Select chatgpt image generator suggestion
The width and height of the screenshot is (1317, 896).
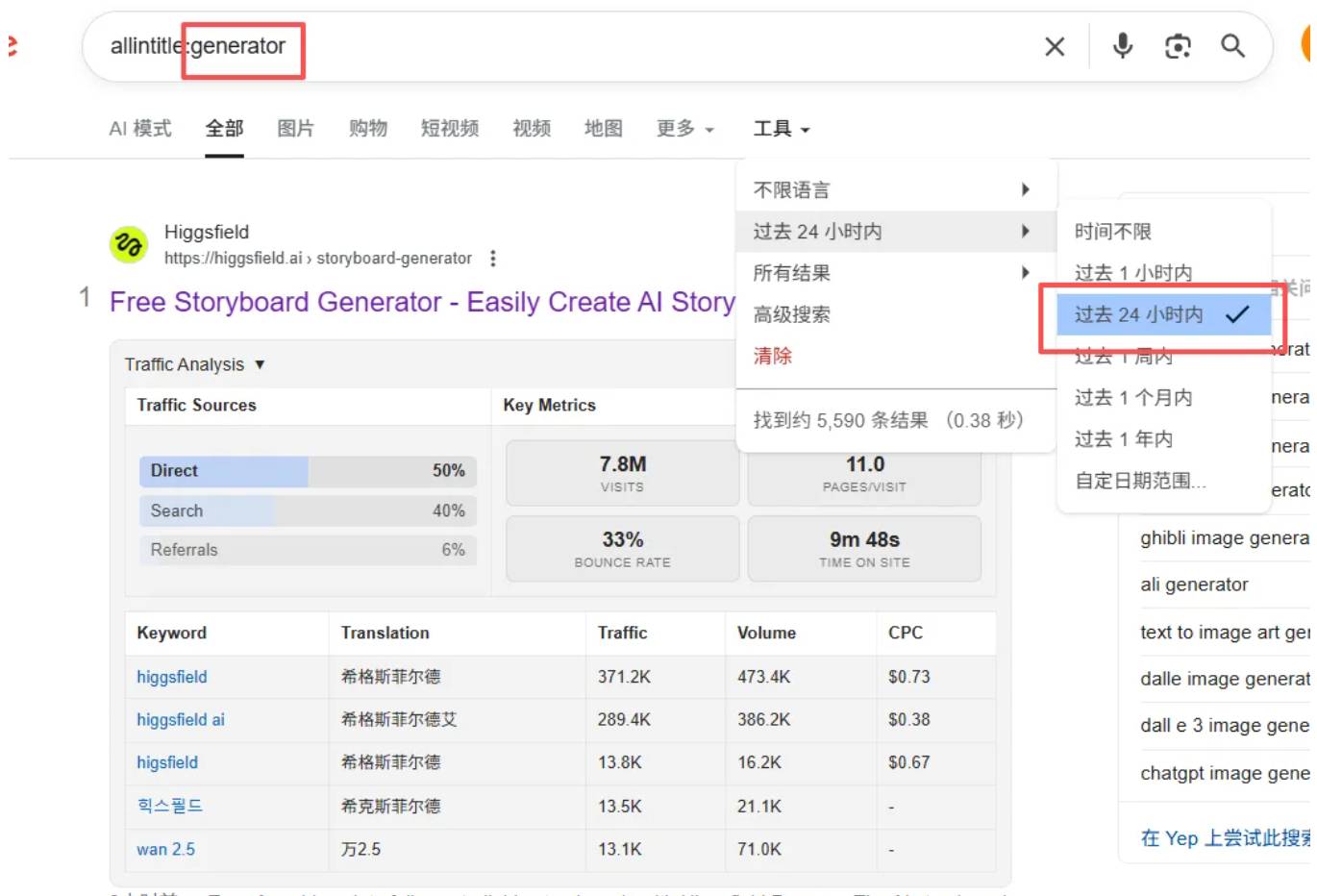point(1224,773)
